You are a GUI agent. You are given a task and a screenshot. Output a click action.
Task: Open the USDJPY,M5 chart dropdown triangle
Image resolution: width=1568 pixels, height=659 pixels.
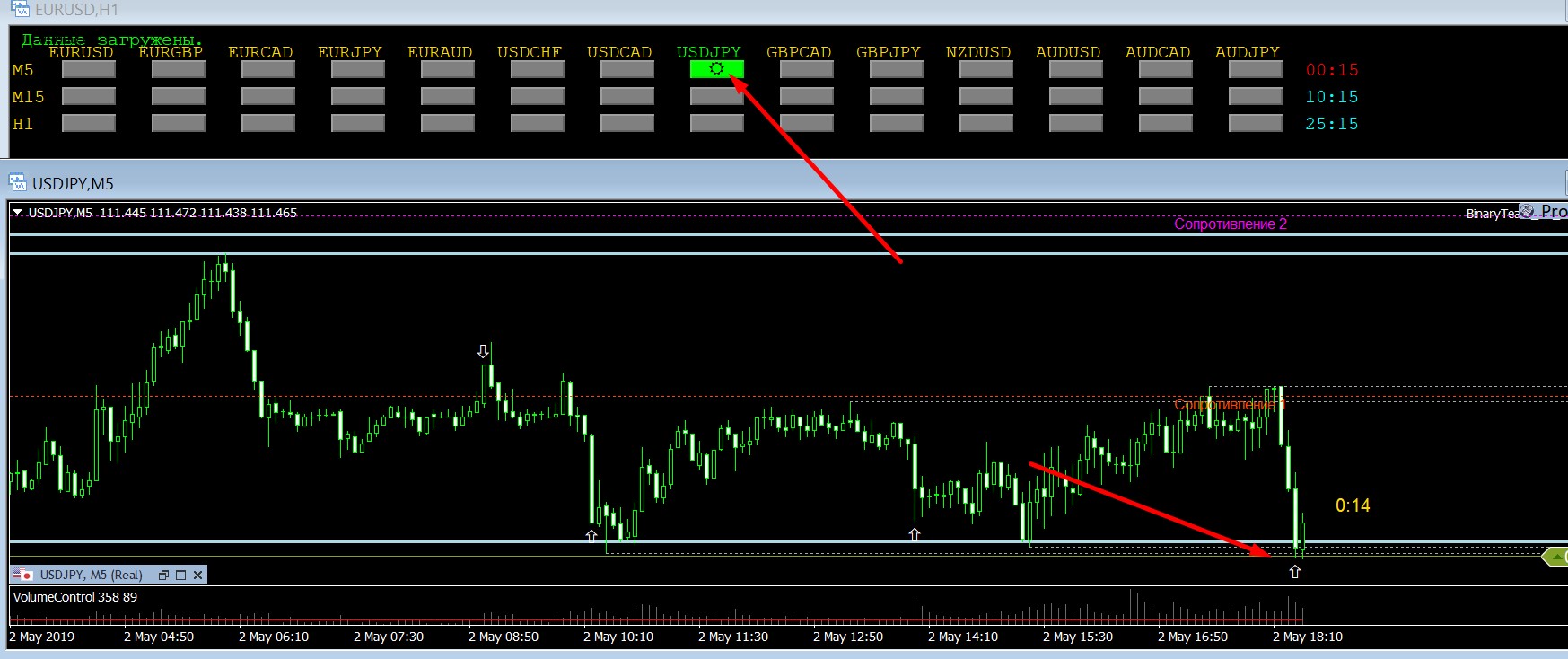[x=17, y=213]
